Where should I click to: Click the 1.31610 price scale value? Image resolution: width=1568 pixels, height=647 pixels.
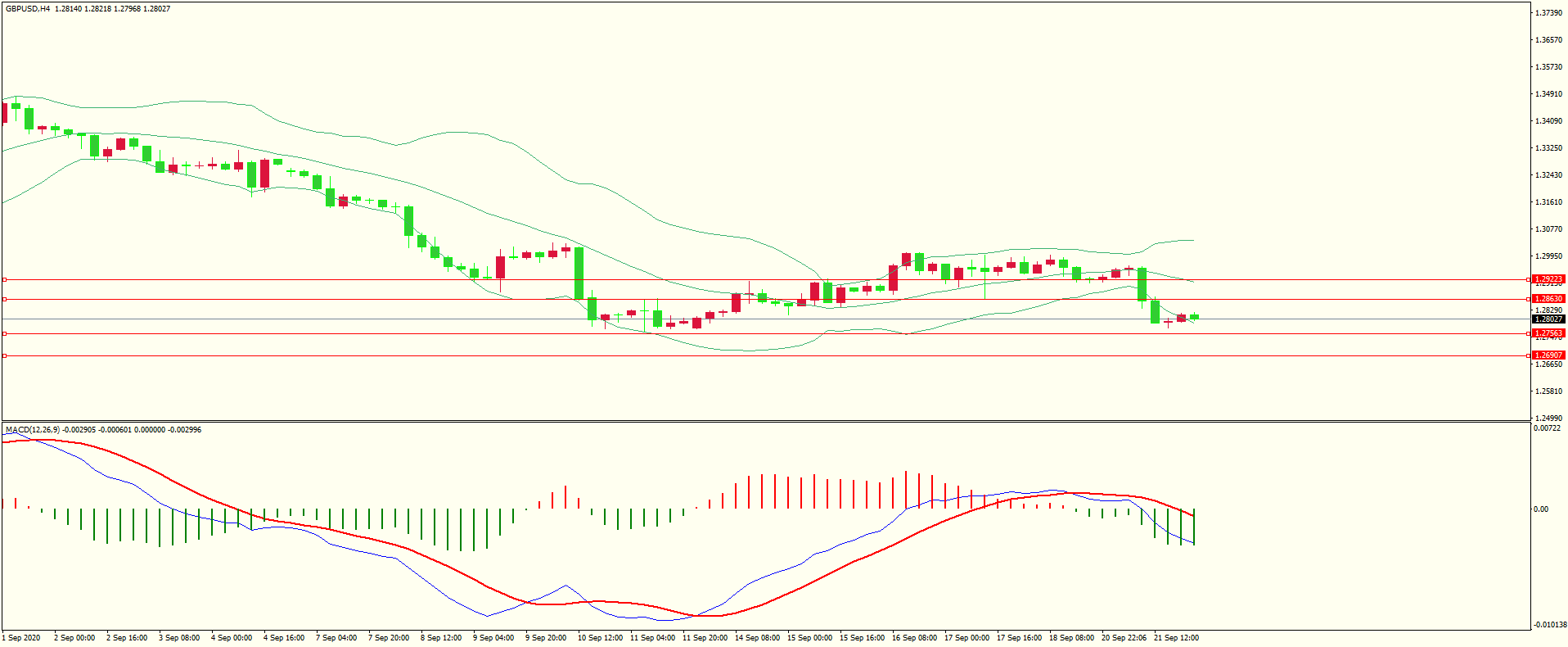tap(1548, 202)
